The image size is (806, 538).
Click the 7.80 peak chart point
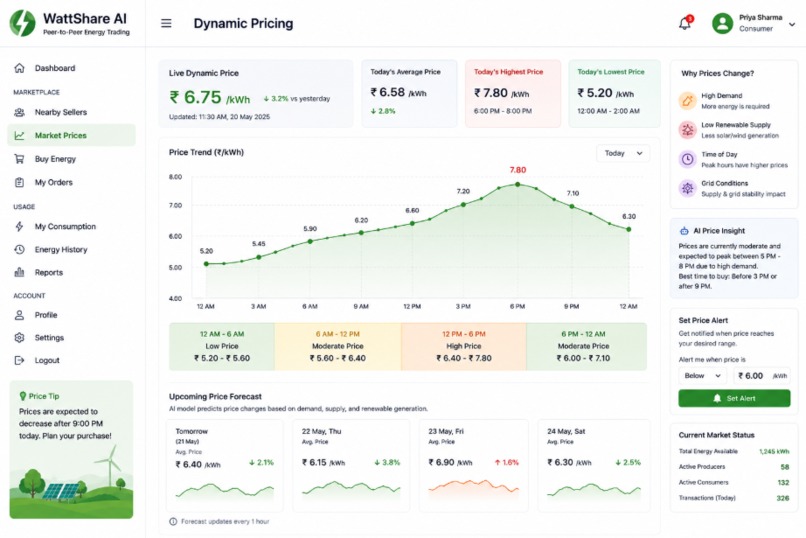click(x=518, y=184)
